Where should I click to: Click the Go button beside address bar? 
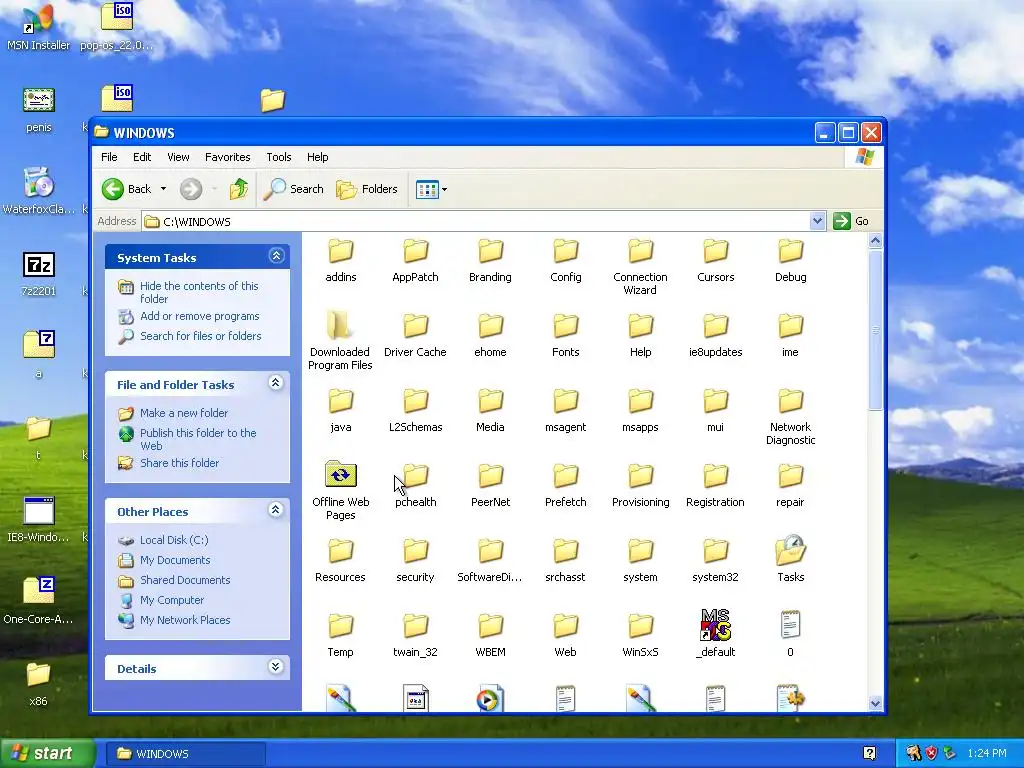coord(852,221)
